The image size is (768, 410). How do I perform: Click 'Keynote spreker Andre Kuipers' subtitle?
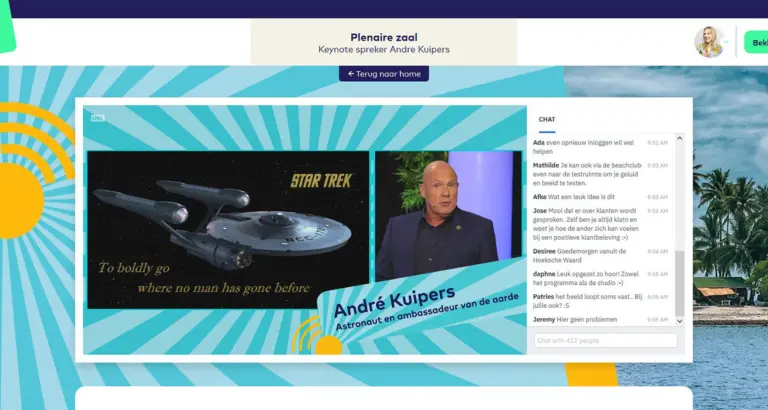pyautogui.click(x=384, y=49)
